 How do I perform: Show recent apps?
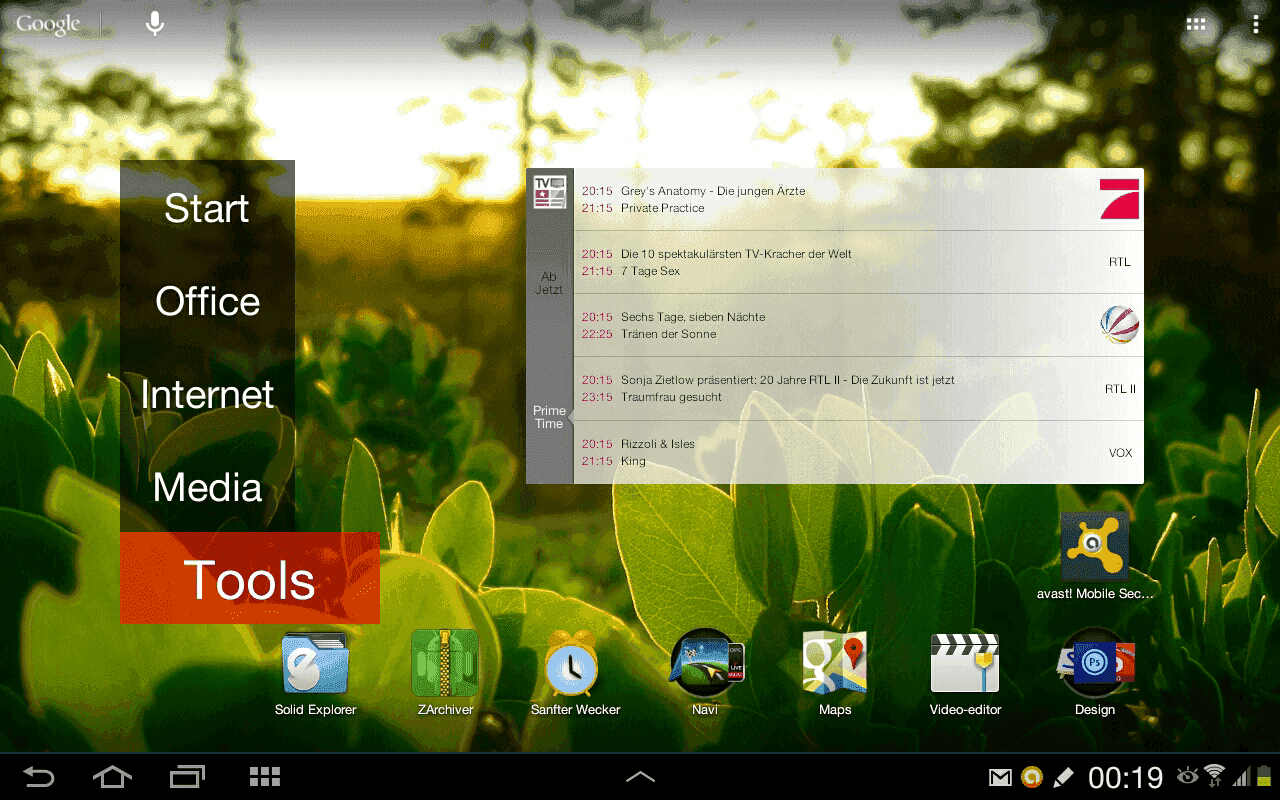(x=187, y=777)
